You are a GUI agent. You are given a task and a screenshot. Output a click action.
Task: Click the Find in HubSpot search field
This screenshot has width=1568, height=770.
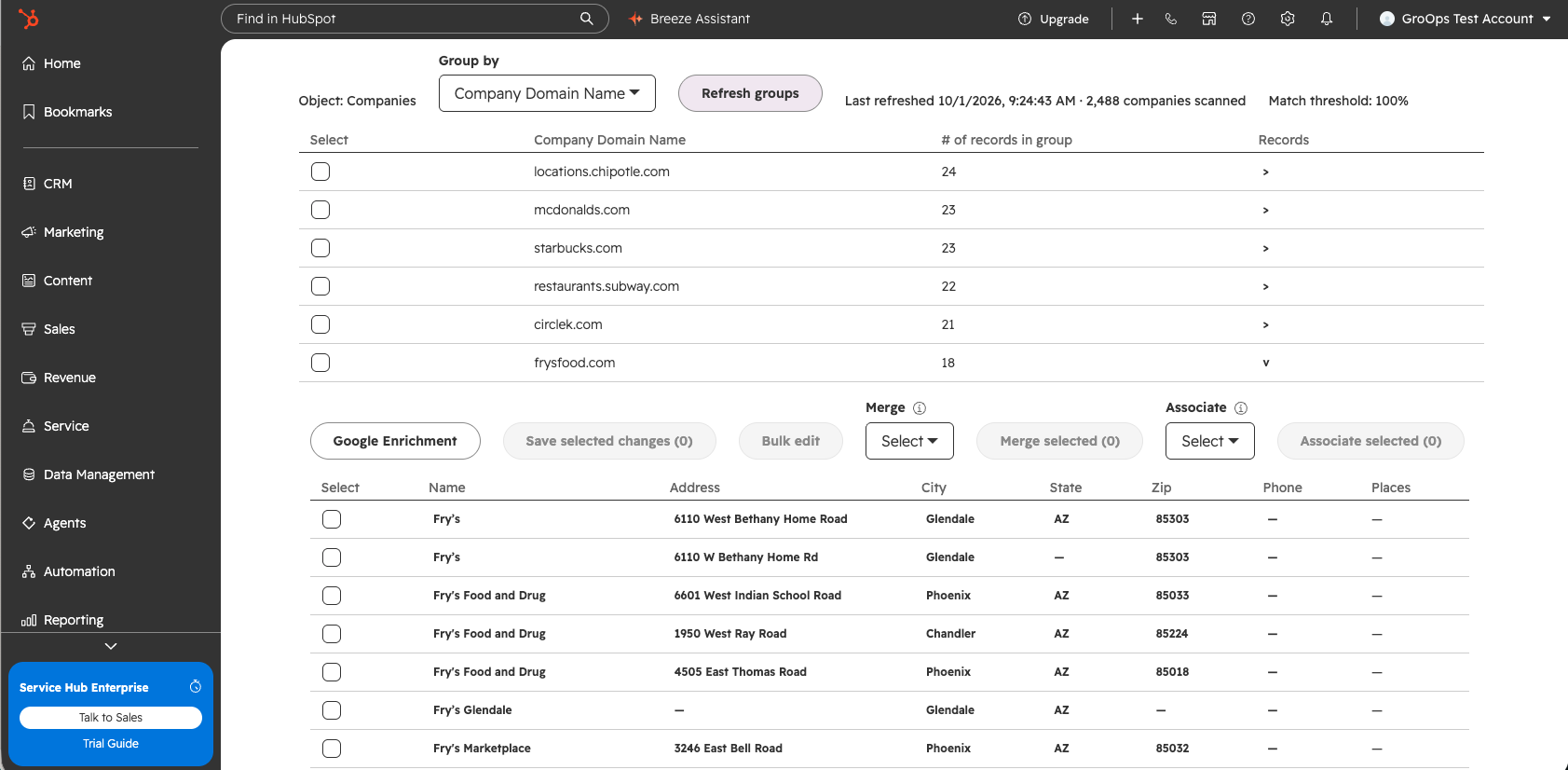tap(415, 19)
